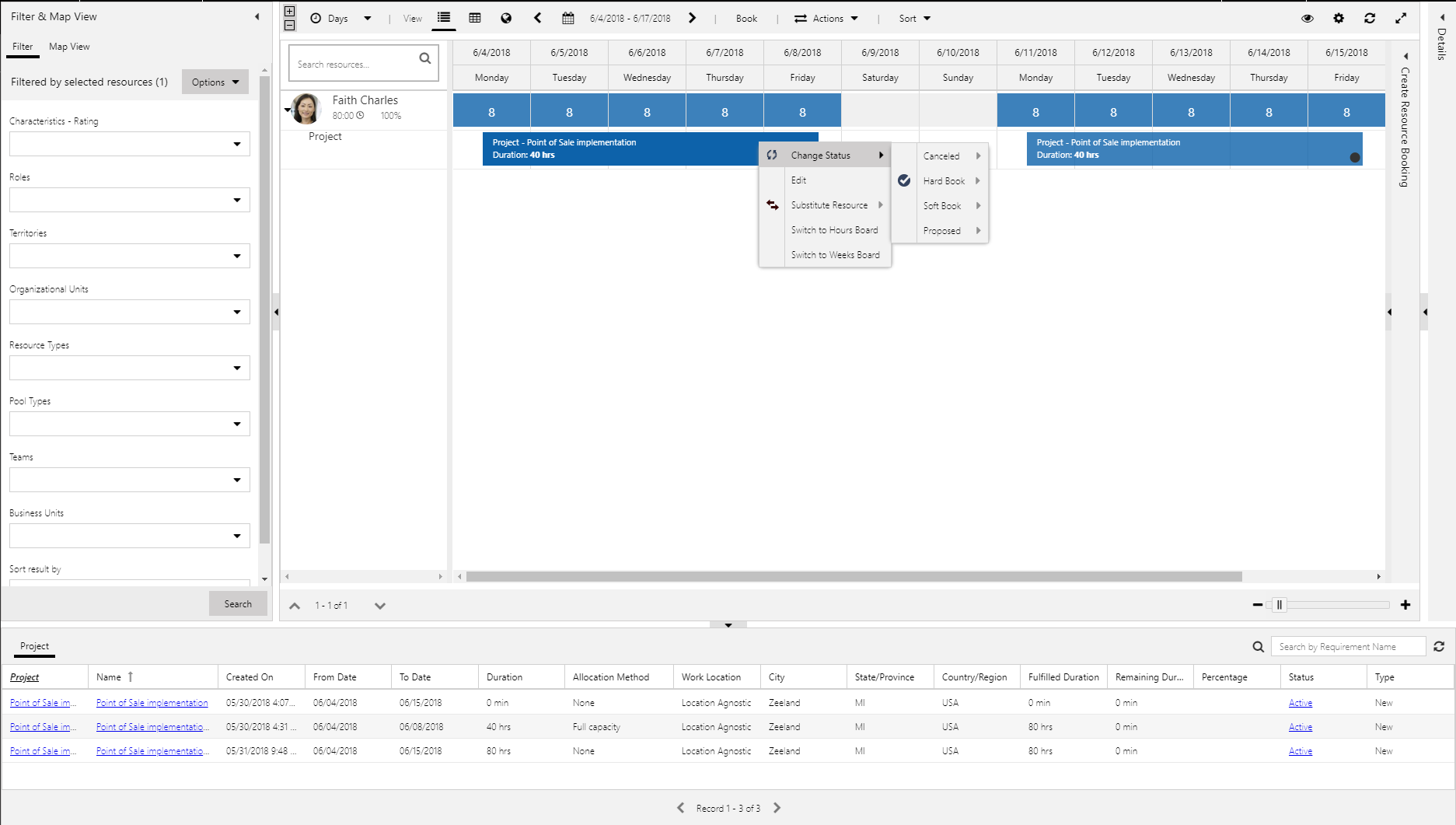1456x825 pixels.
Task: Refresh the requirements grid
Action: pos(1439,646)
